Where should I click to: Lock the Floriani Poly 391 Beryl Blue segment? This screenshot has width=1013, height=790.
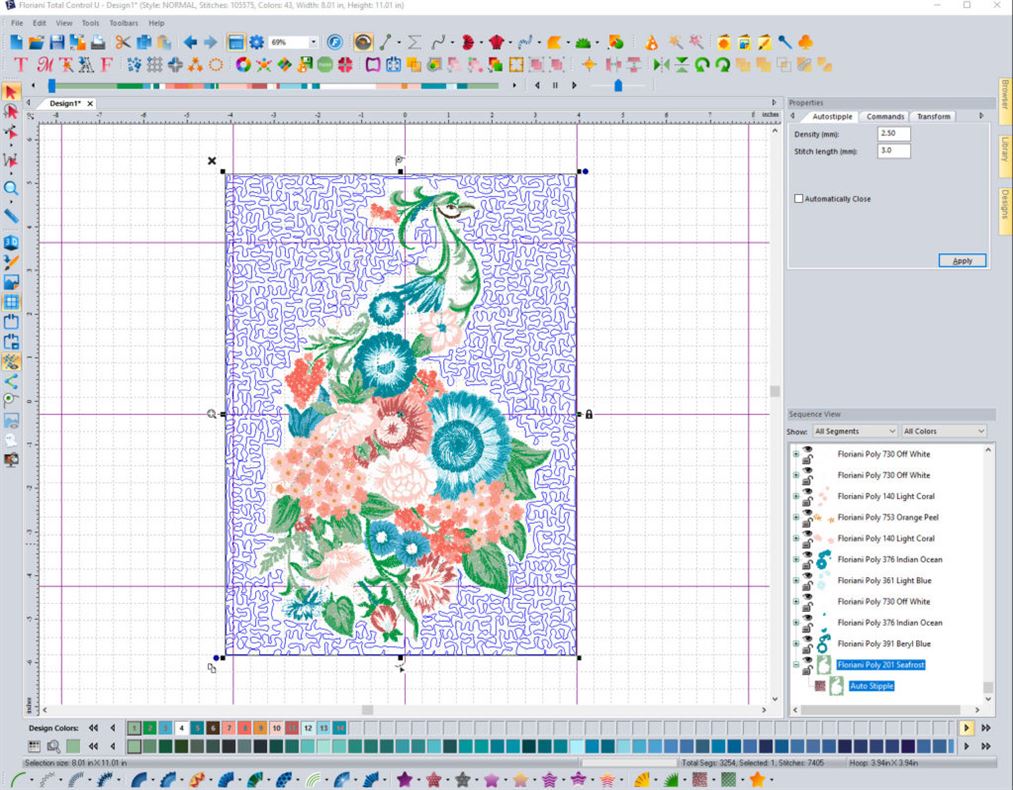click(808, 648)
